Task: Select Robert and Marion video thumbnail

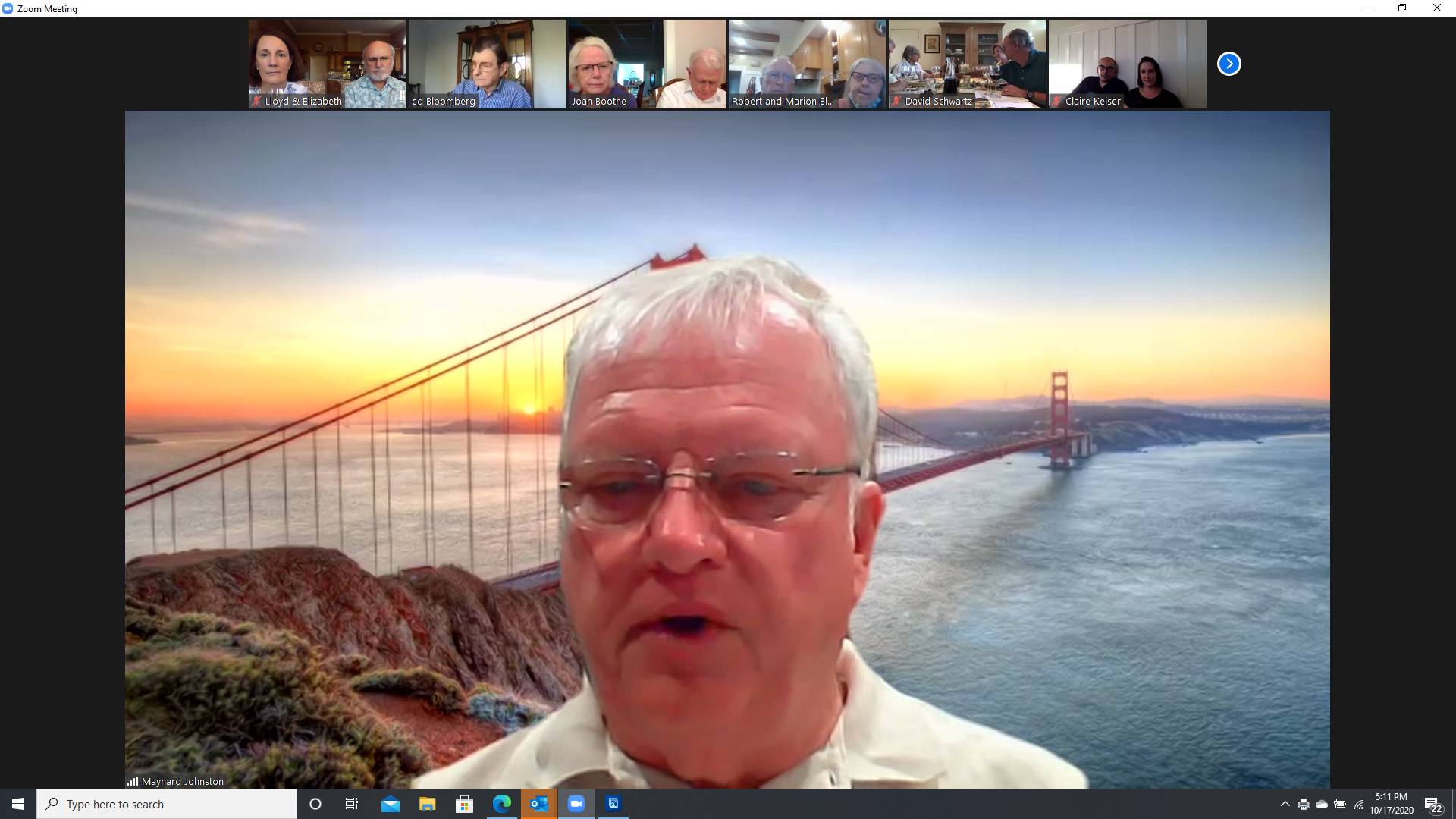Action: click(x=808, y=64)
